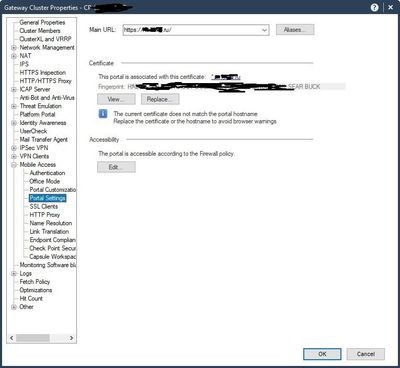The image size is (400, 368).
Task: Open Fetch Policy page
Action: 34,282
